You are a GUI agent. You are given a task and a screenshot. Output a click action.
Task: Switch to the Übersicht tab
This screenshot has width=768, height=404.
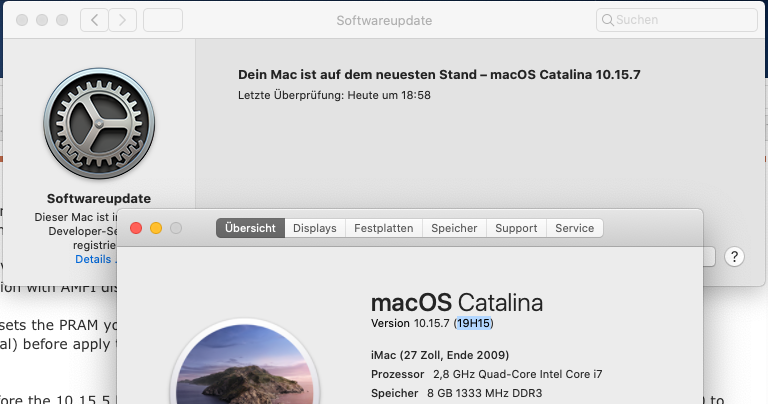click(x=250, y=228)
